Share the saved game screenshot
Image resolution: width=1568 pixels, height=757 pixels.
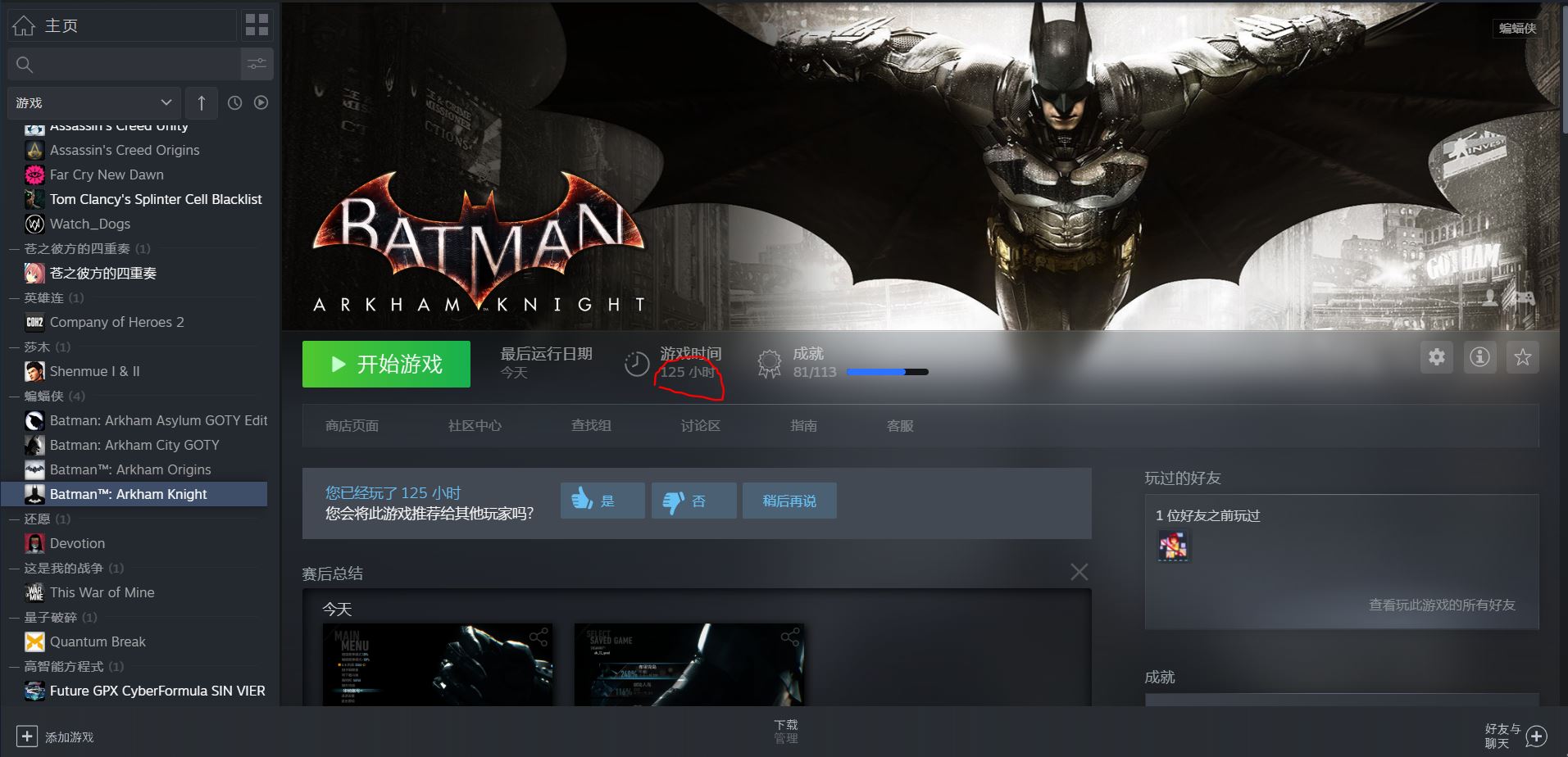coord(790,637)
